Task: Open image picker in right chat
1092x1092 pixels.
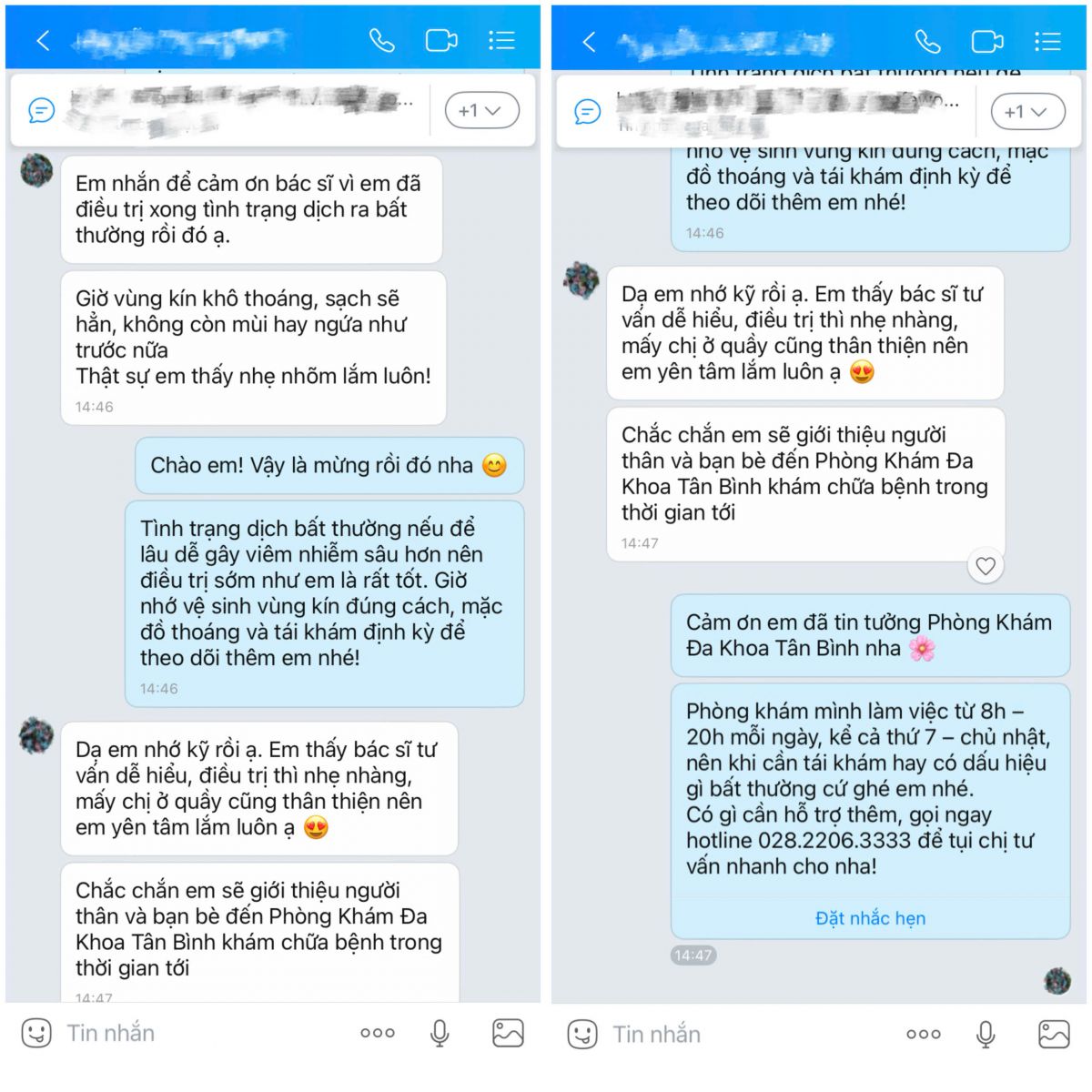Action: [1054, 1035]
